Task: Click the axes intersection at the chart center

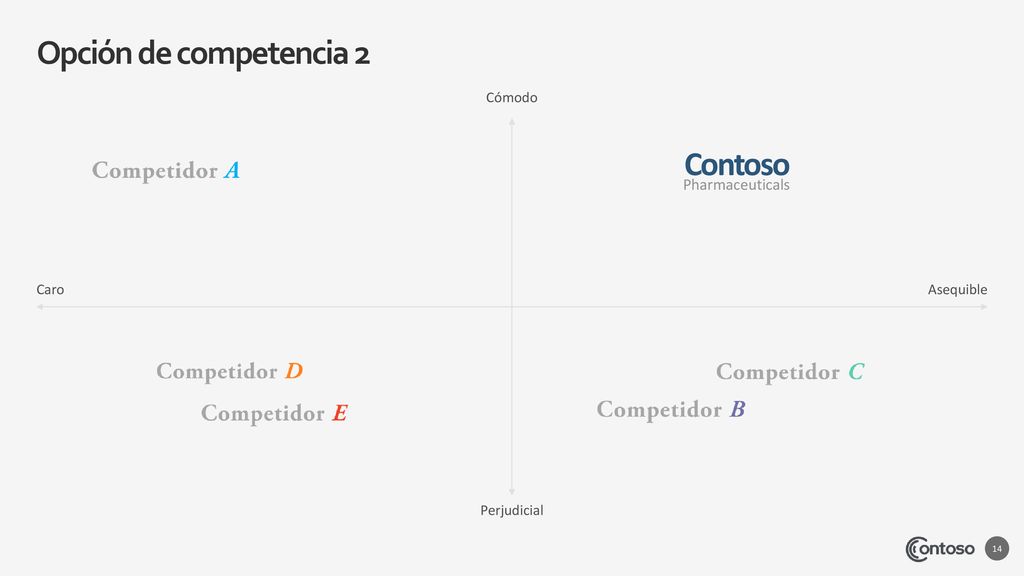Action: [x=512, y=306]
